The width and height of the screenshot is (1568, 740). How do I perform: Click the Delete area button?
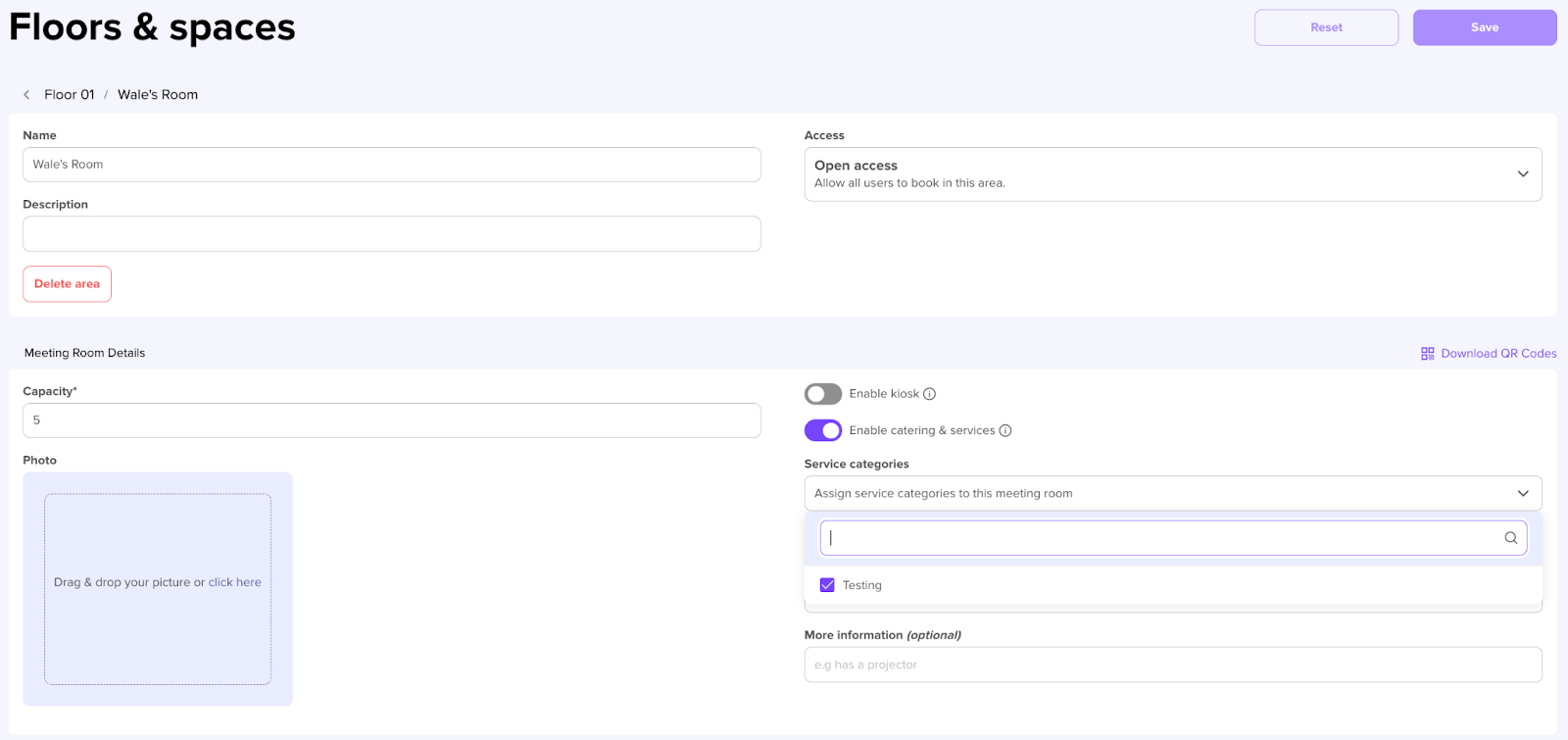coord(67,284)
